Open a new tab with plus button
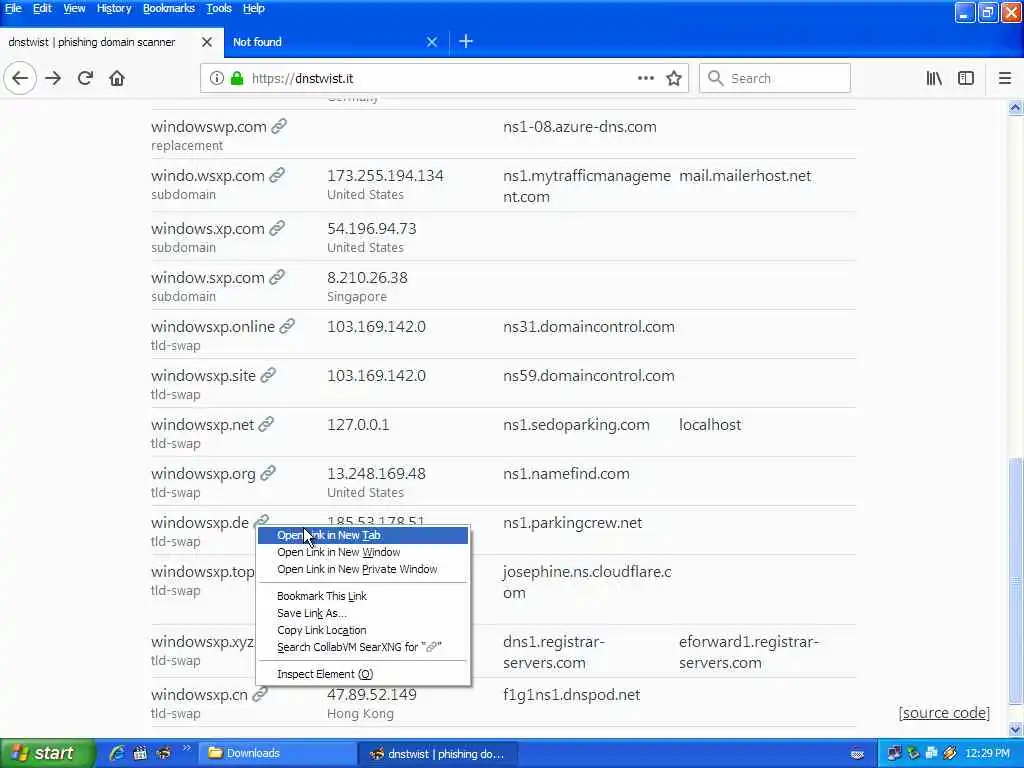This screenshot has height=768, width=1024. [x=466, y=42]
